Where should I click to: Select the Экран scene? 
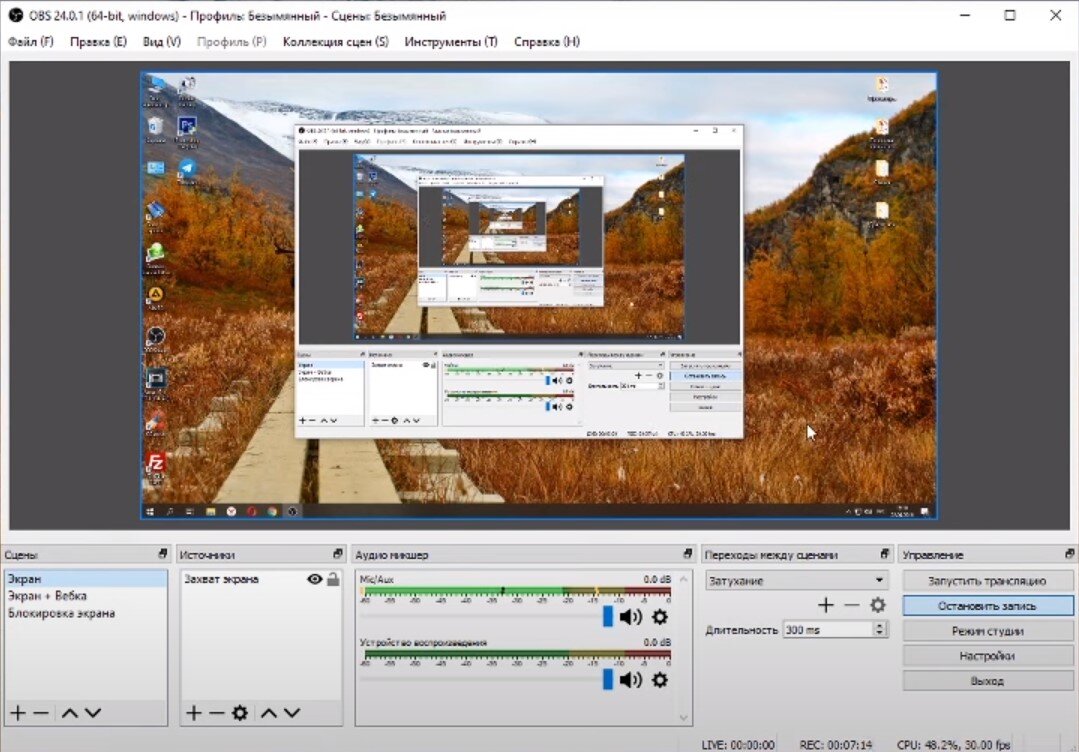click(85, 579)
